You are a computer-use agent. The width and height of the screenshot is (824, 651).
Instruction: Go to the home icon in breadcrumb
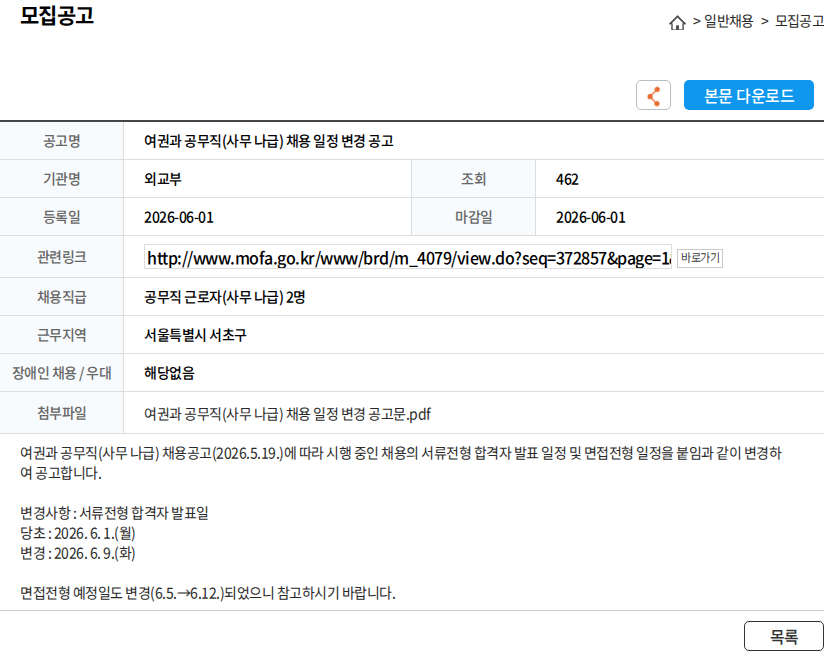[x=677, y=22]
